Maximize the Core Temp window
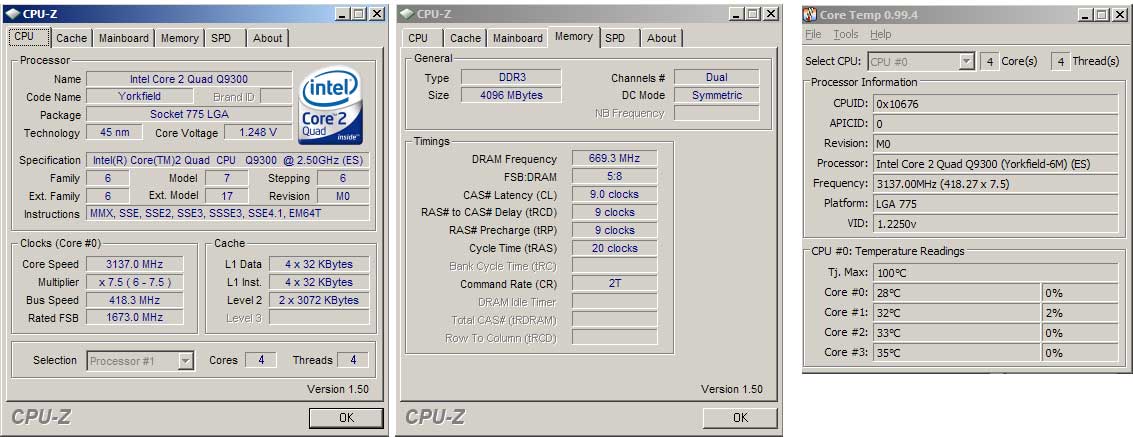 [1101, 14]
